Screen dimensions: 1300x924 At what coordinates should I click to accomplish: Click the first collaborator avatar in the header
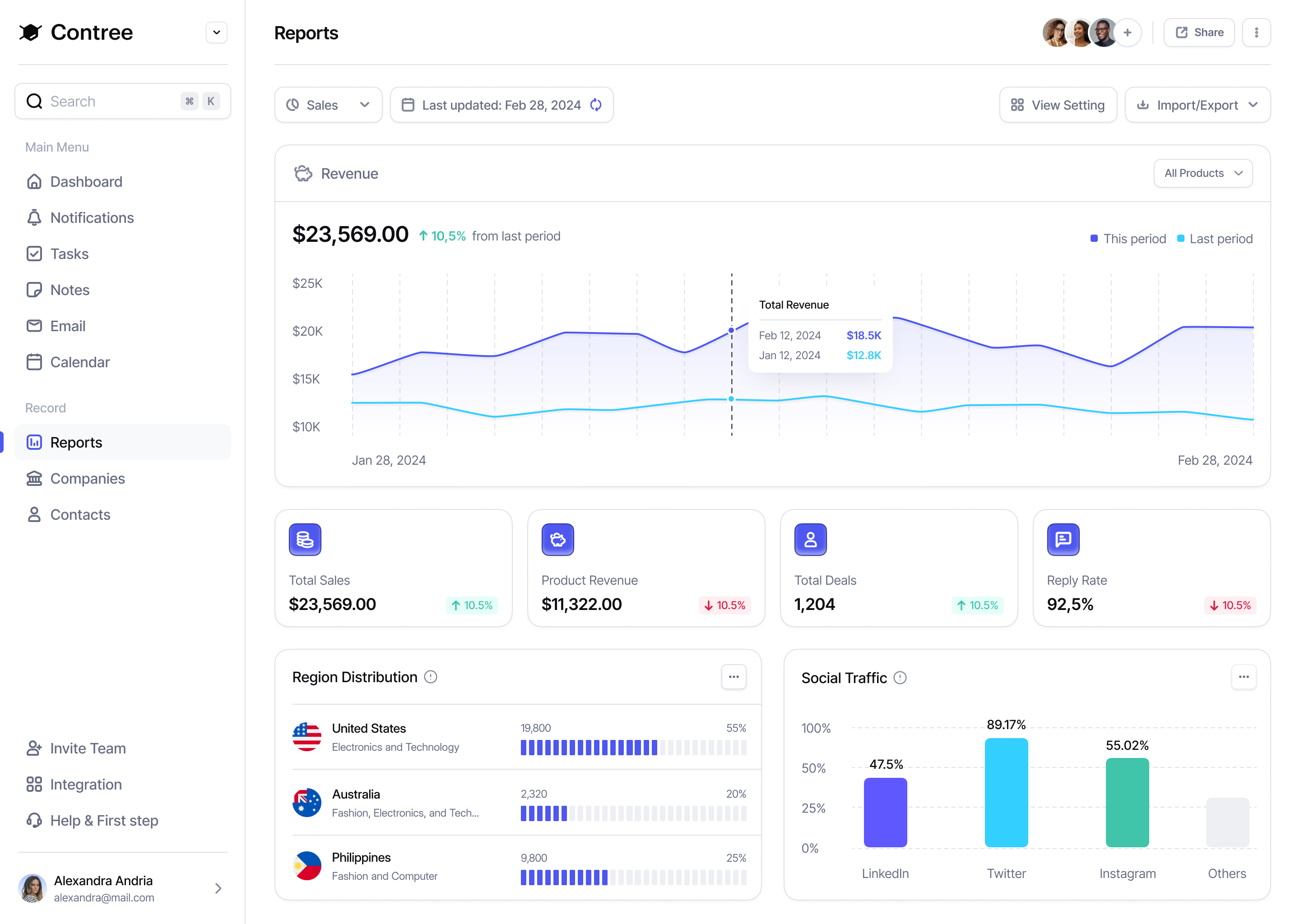tap(1056, 32)
